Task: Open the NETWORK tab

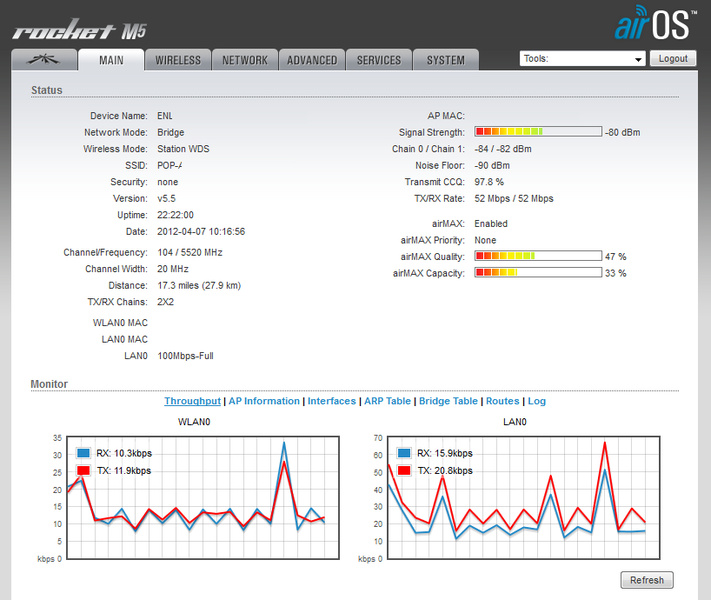Action: click(x=245, y=60)
